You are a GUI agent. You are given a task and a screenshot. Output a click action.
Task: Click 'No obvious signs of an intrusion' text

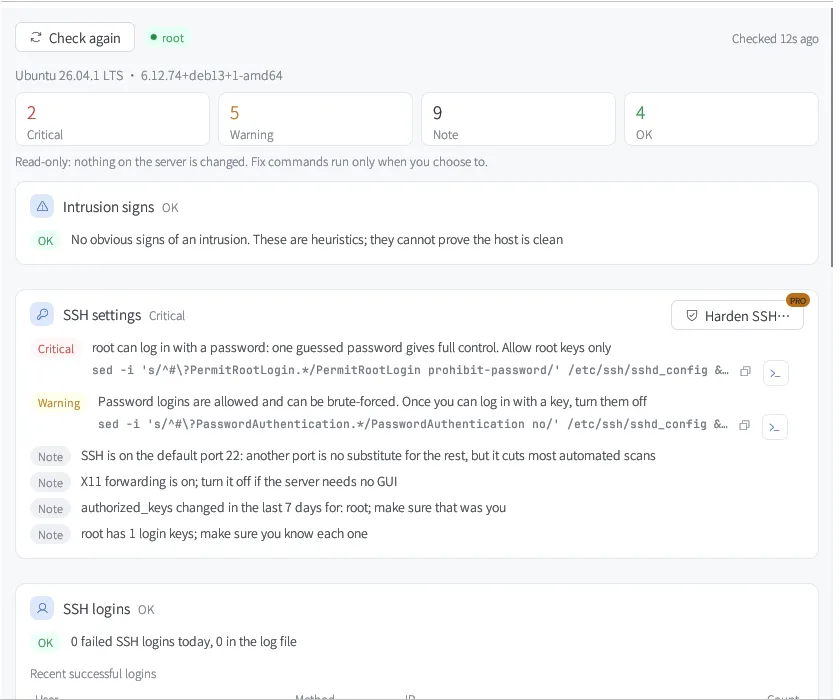point(317,240)
